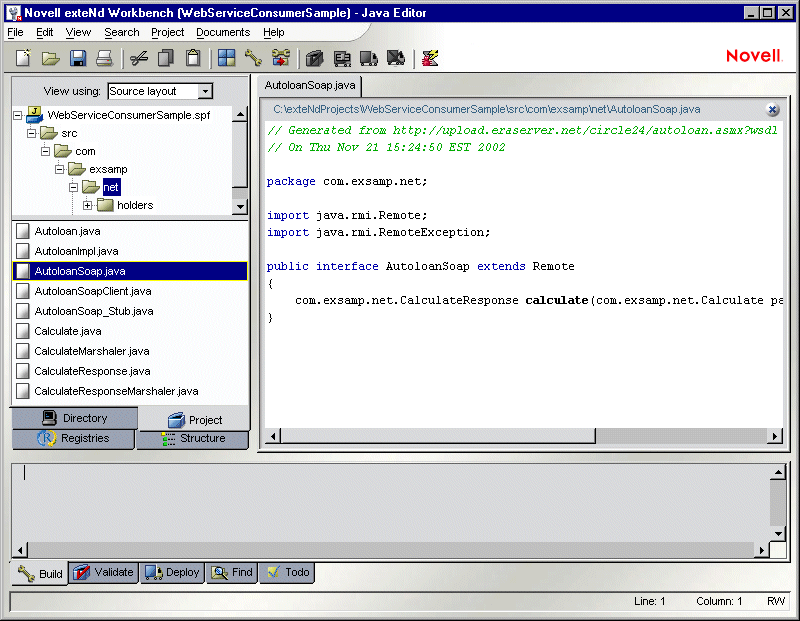Expand the holders folder node
This screenshot has height=621, width=800.
(x=88, y=205)
